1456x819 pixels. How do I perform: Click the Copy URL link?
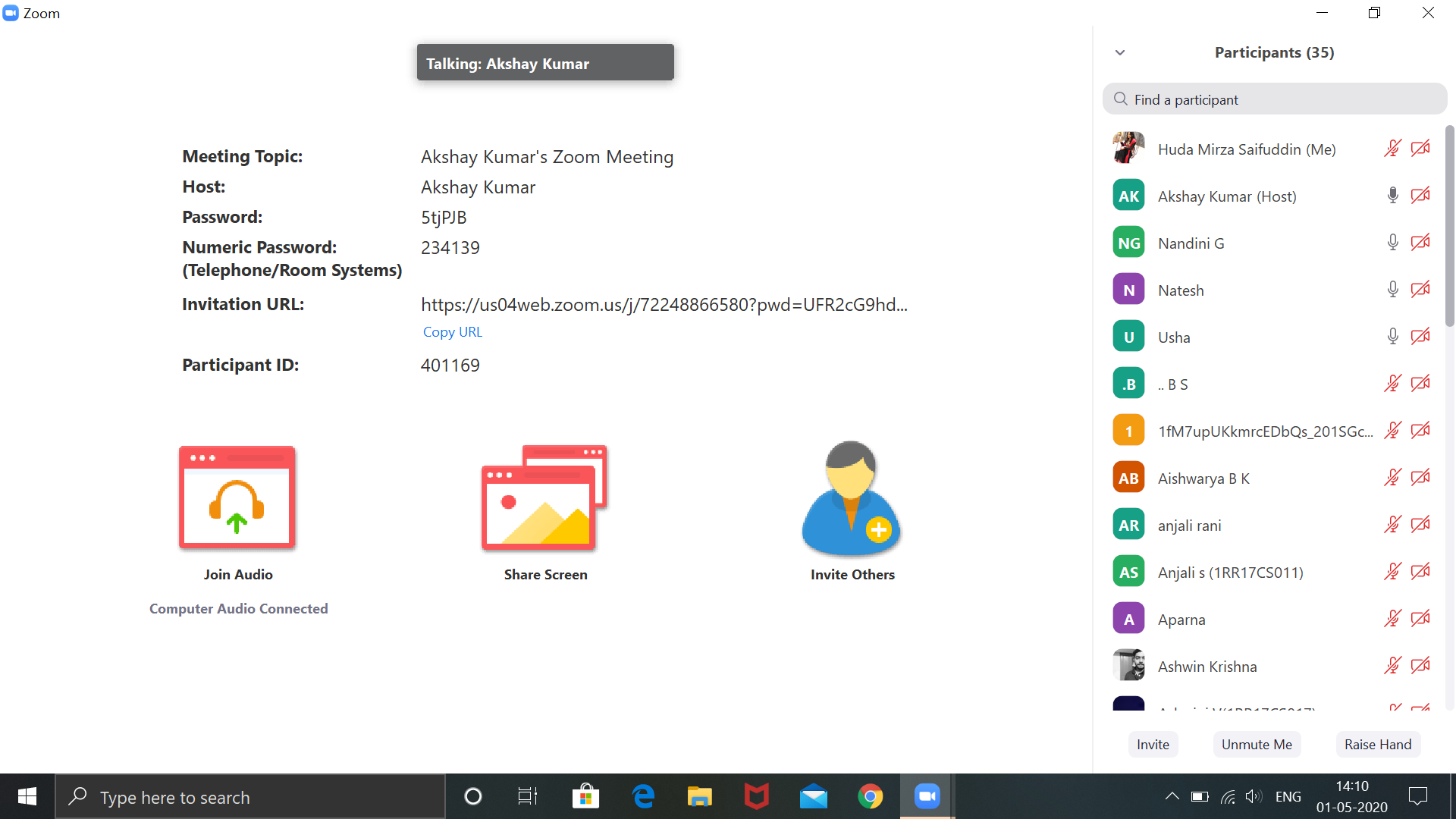pos(453,332)
